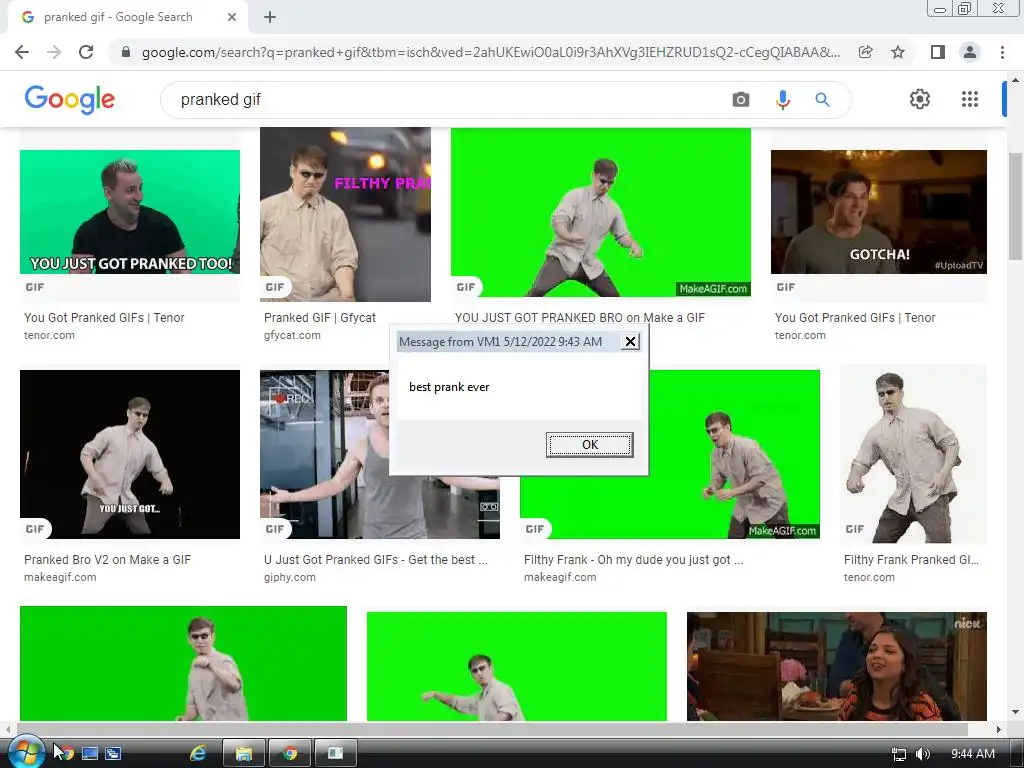Open Filthy Frank Pranked GI... white background thumbnail
1024x768 pixels.
point(913,453)
